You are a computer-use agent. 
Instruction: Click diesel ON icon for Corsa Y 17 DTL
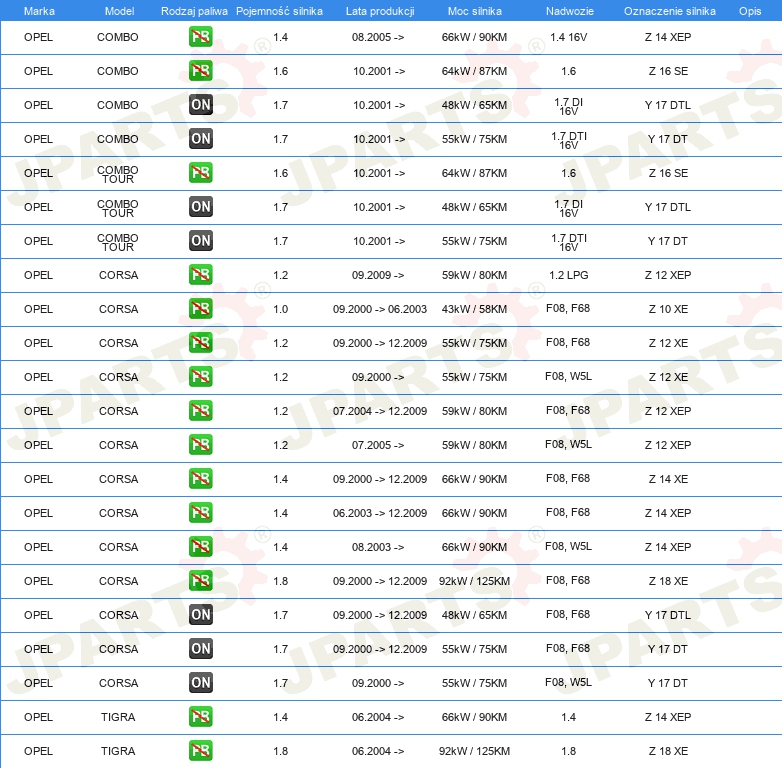pyautogui.click(x=200, y=615)
